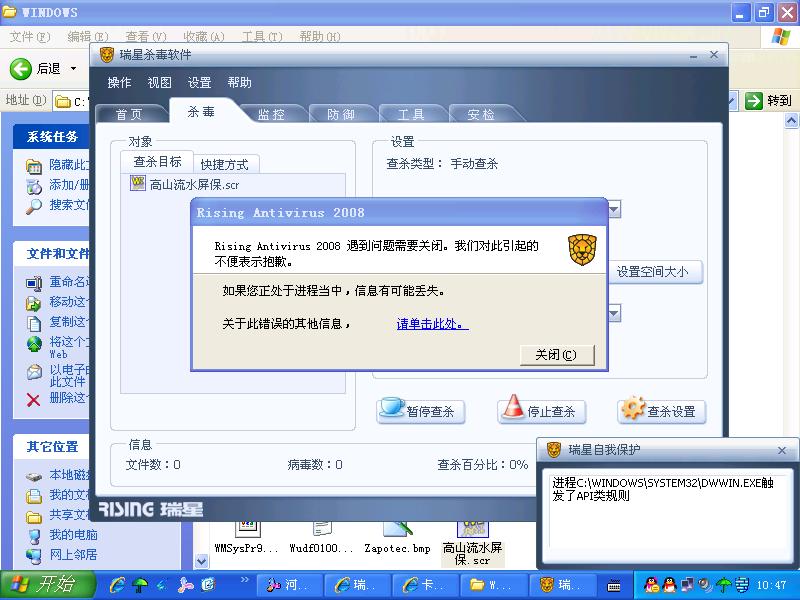800x600 pixels.
Task: Click the 网上邻居 network icon in sidebar
Action: (34, 556)
